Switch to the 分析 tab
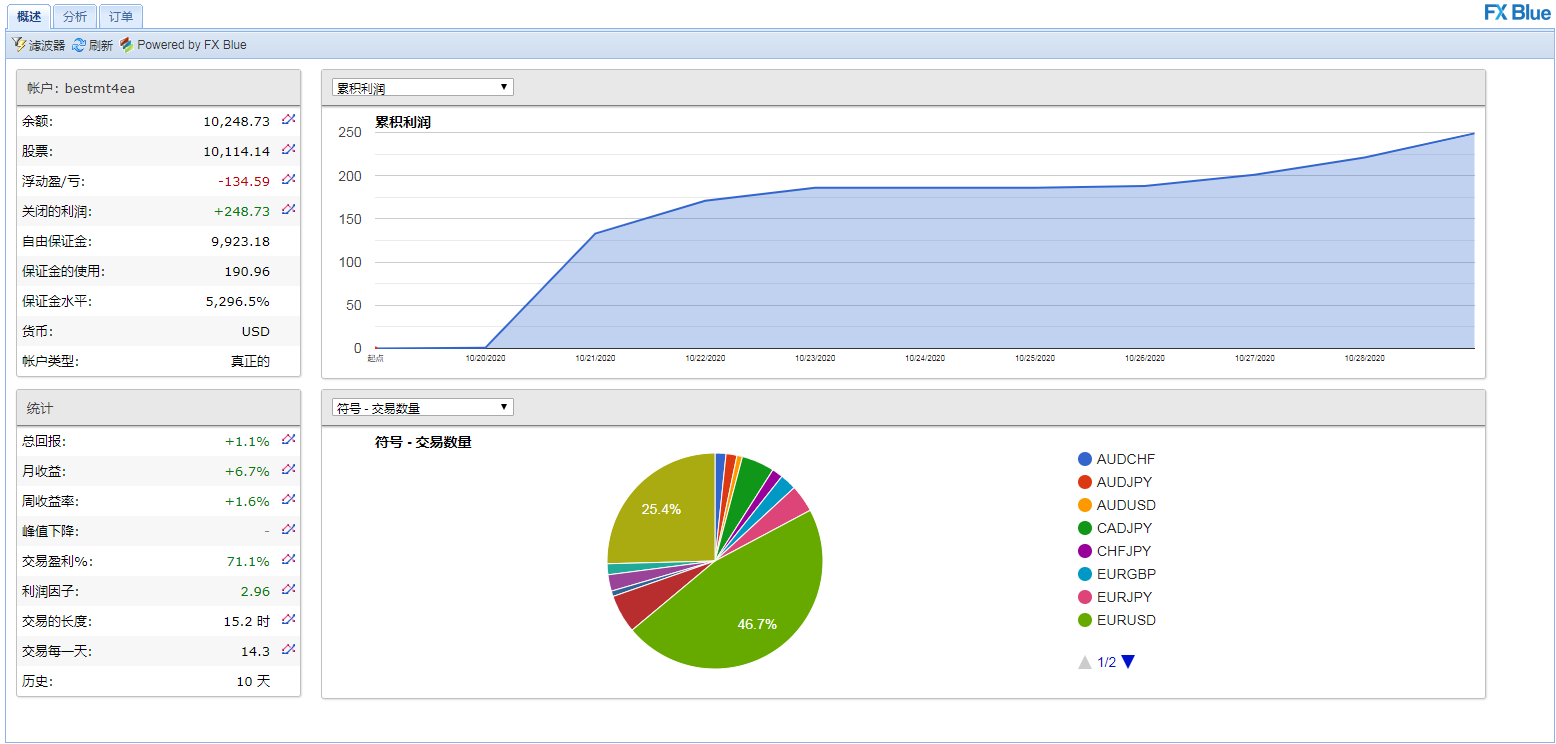 (x=74, y=16)
